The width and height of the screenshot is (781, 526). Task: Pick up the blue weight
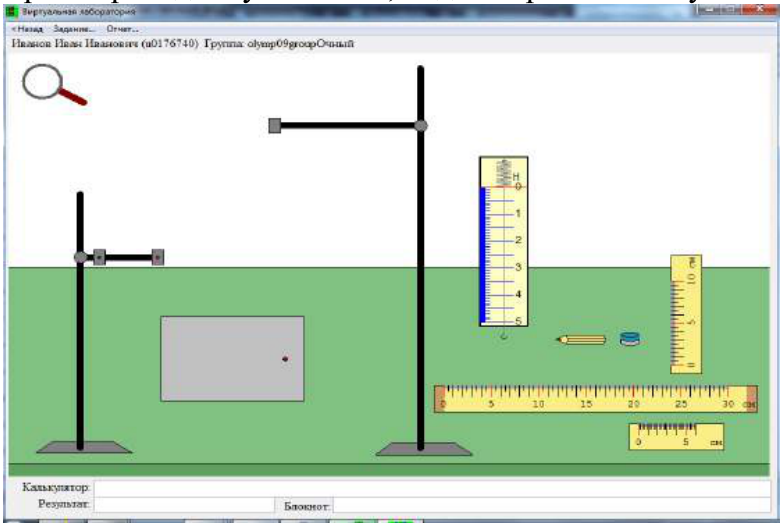pyautogui.click(x=630, y=339)
